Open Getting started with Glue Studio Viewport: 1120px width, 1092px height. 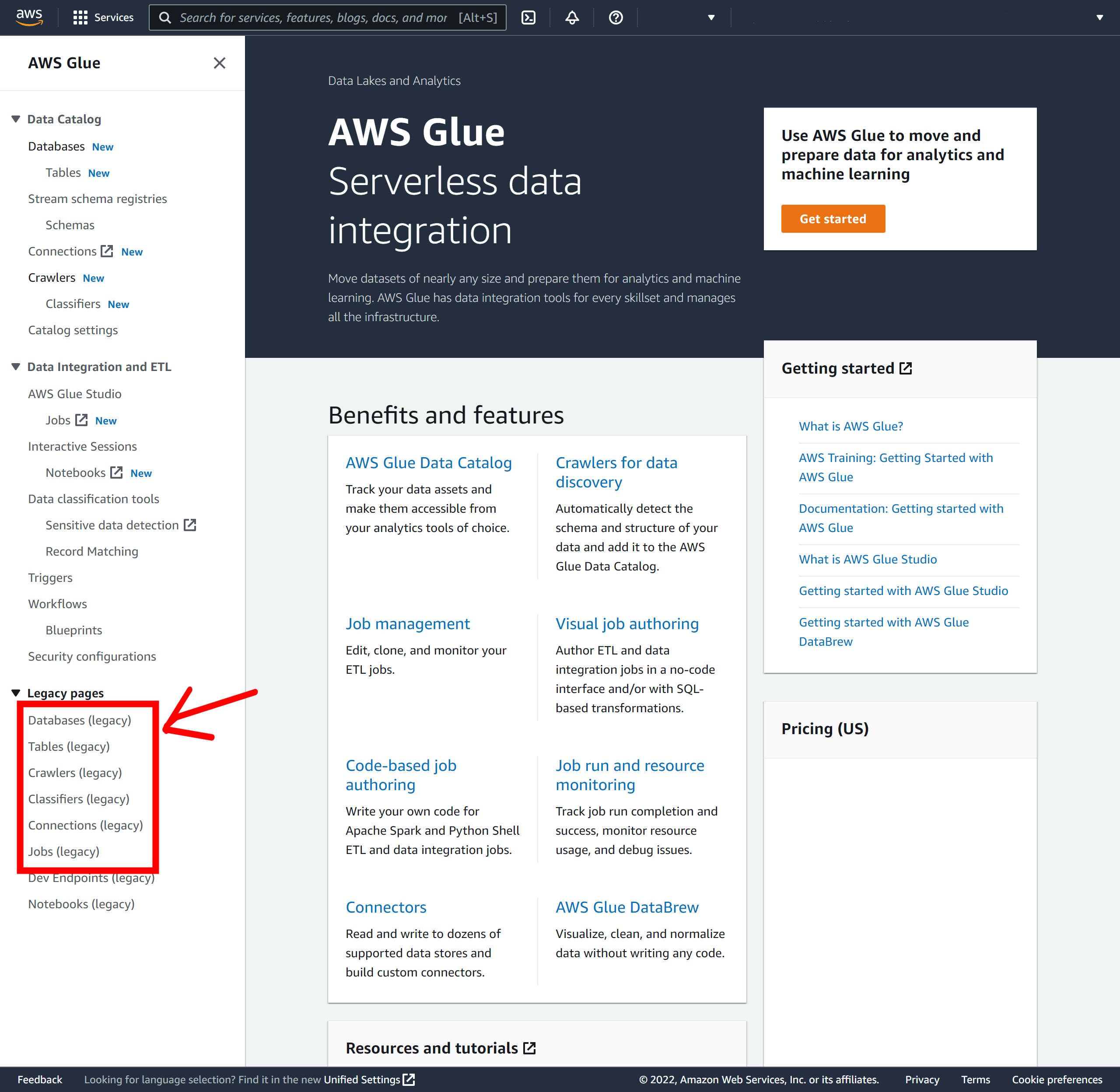point(903,591)
